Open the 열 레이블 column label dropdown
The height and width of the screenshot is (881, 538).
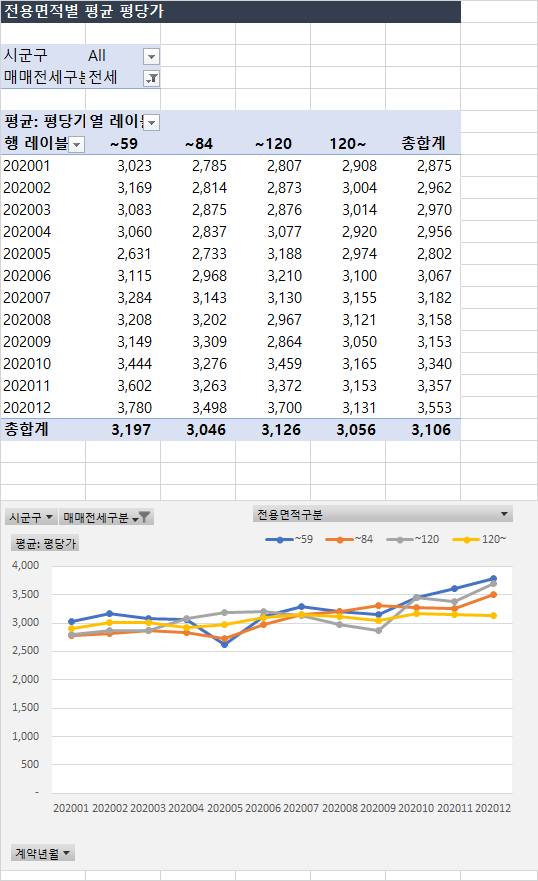coord(152,122)
